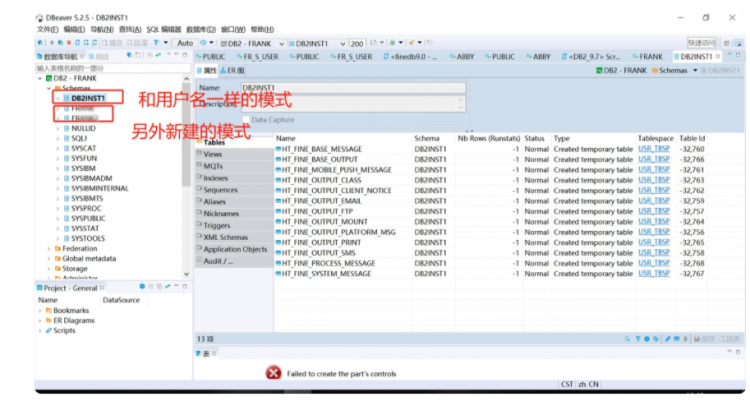Maximize the Project - General panel
Viewport: 750px width, 406px height.
185,286
